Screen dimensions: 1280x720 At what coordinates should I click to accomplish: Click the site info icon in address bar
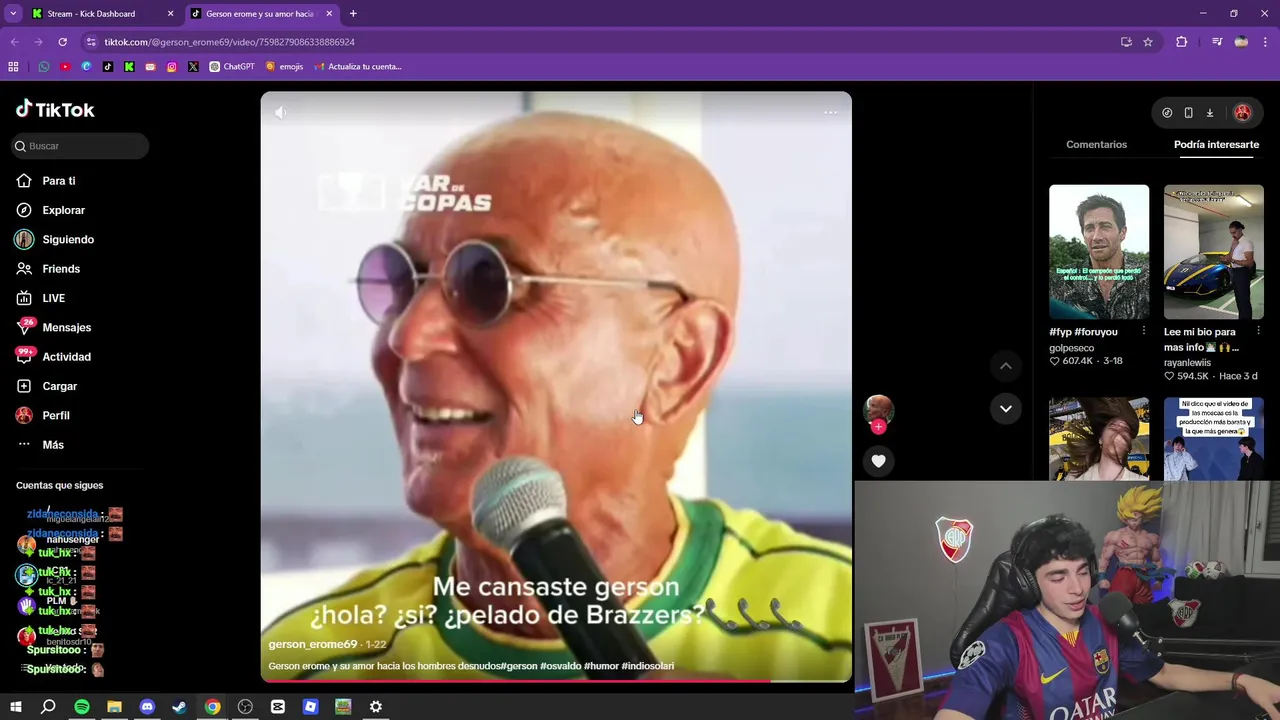pos(91,42)
